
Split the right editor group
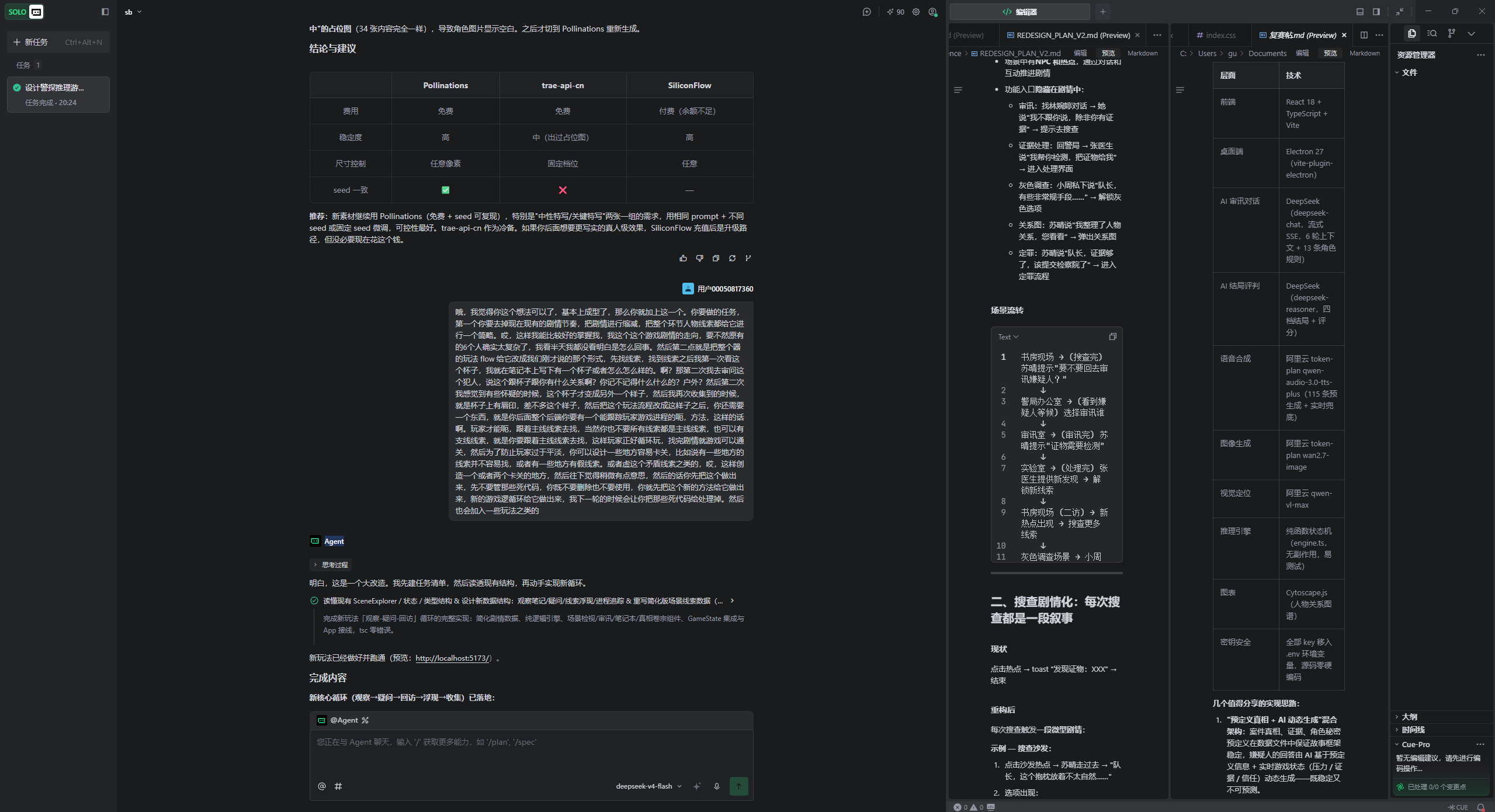coord(1364,35)
